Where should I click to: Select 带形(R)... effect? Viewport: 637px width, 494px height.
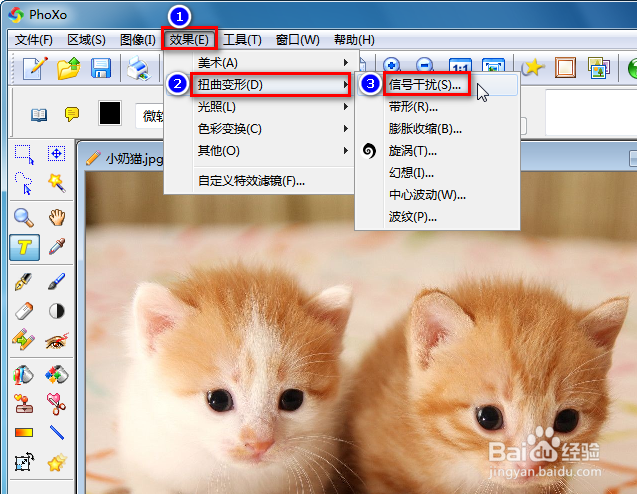(438, 107)
